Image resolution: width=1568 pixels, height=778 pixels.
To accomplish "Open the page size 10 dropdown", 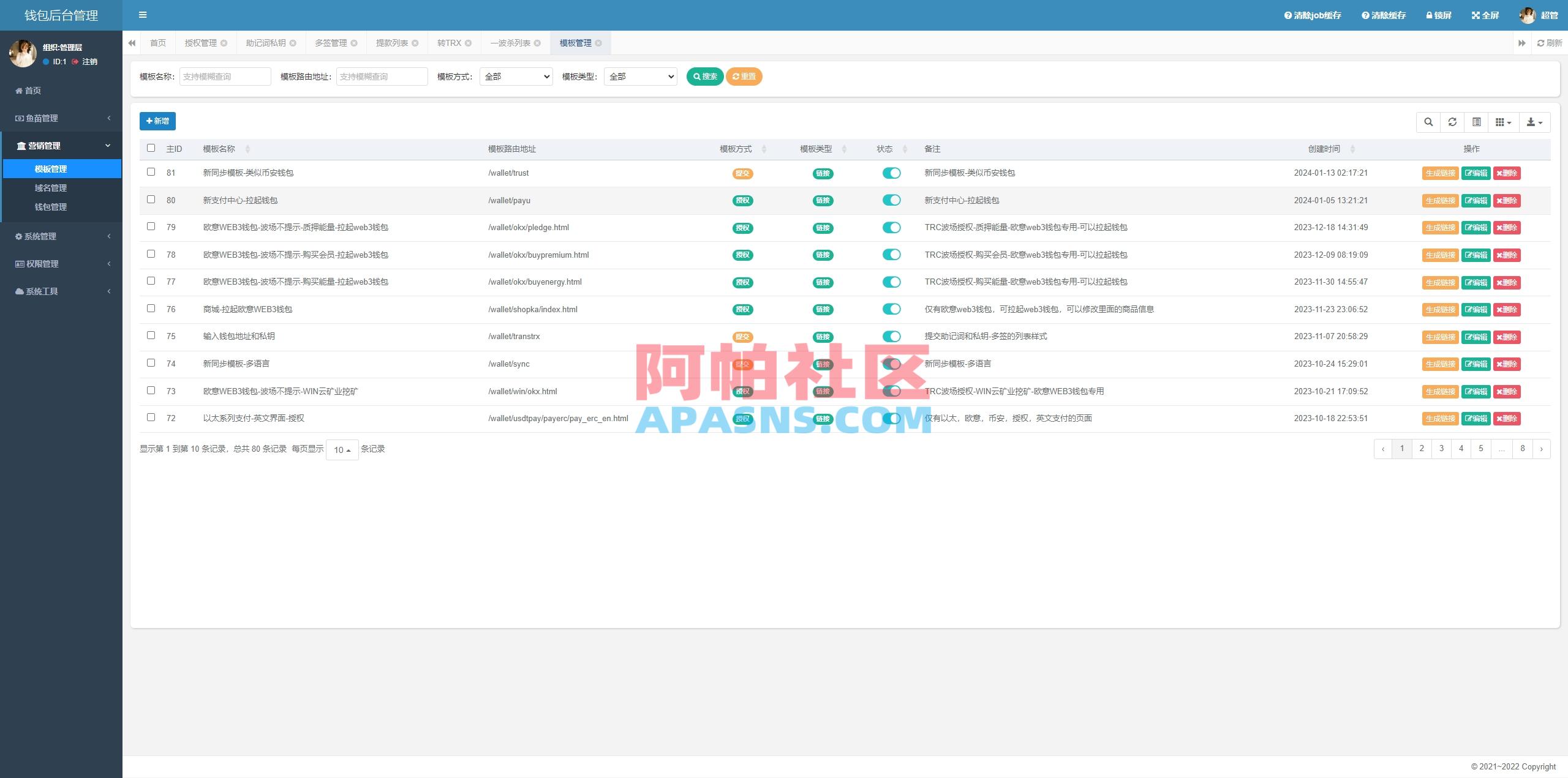I will click(341, 449).
